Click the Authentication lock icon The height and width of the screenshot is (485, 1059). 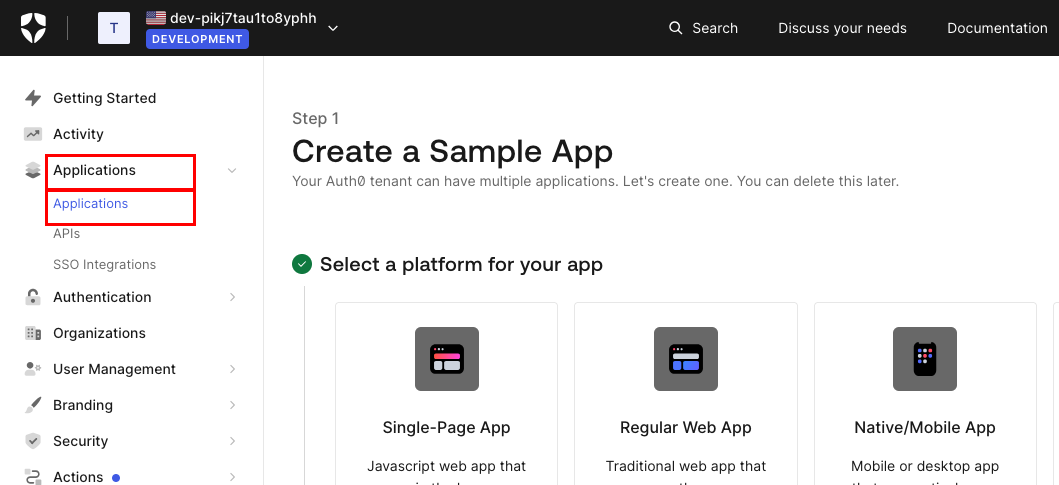pos(33,297)
